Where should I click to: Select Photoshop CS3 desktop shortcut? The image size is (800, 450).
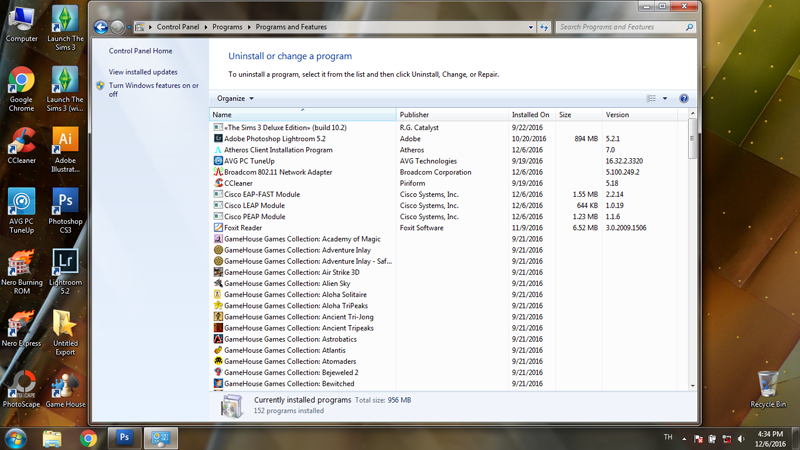(x=65, y=211)
